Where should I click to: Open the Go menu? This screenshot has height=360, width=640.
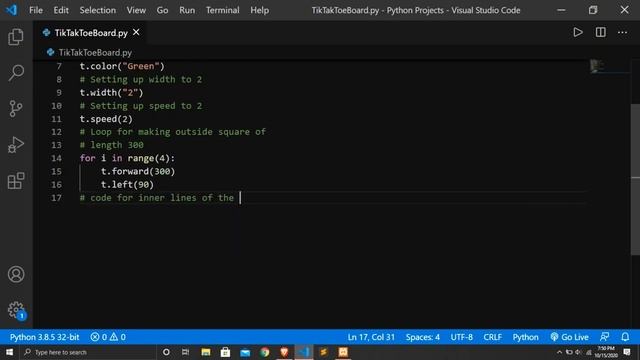[162, 10]
